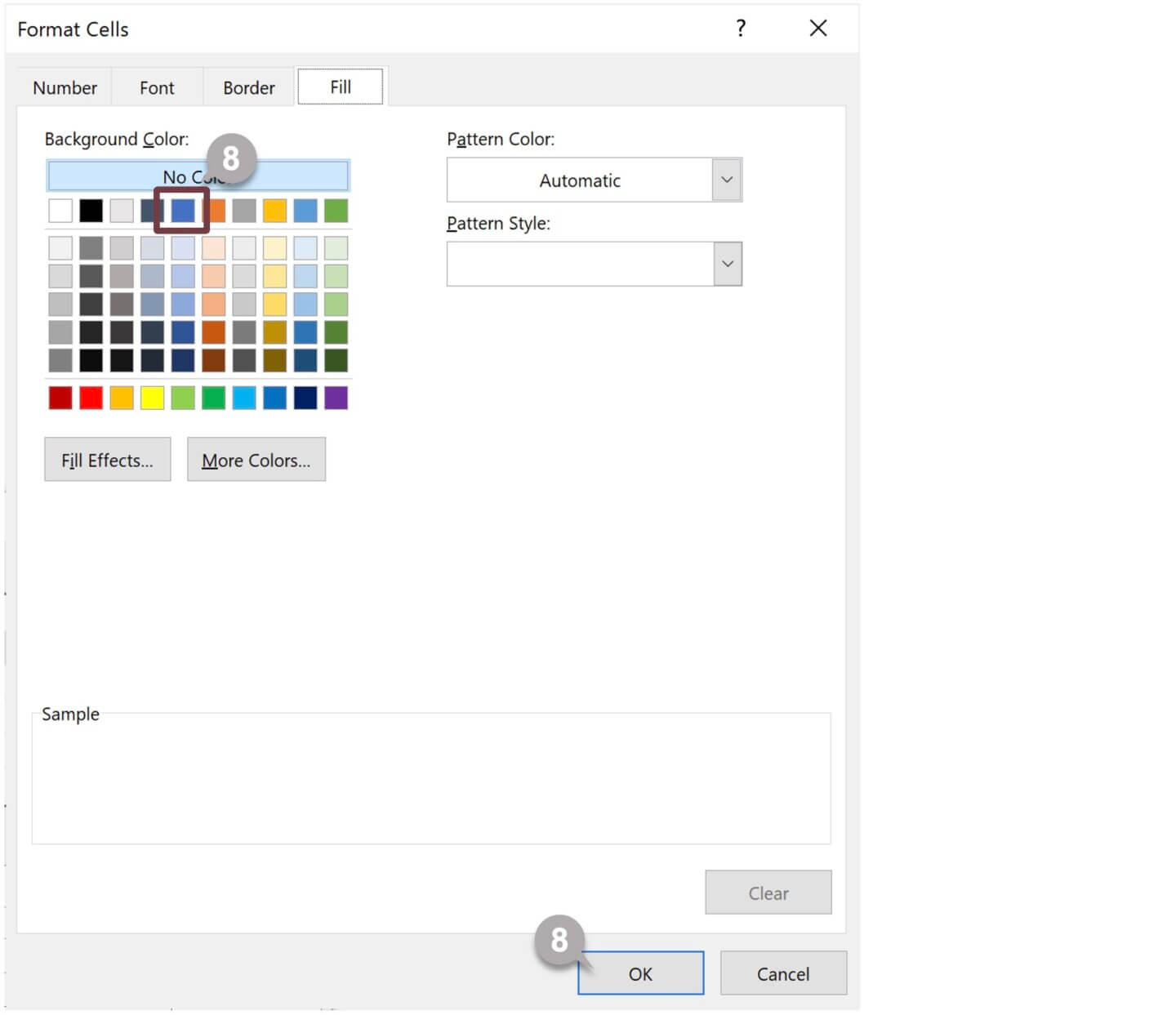Open the Pattern Style dropdown
1176x1015 pixels.
click(726, 263)
